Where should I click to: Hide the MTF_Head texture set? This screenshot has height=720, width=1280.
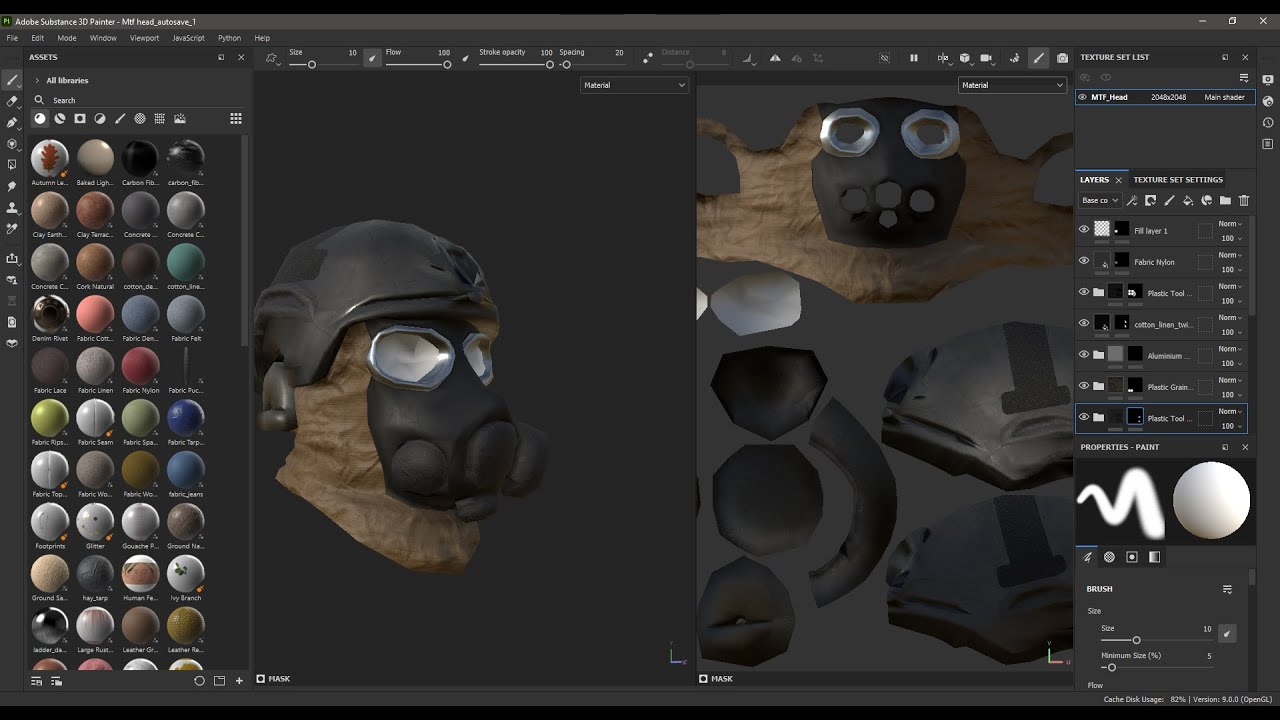1083,97
